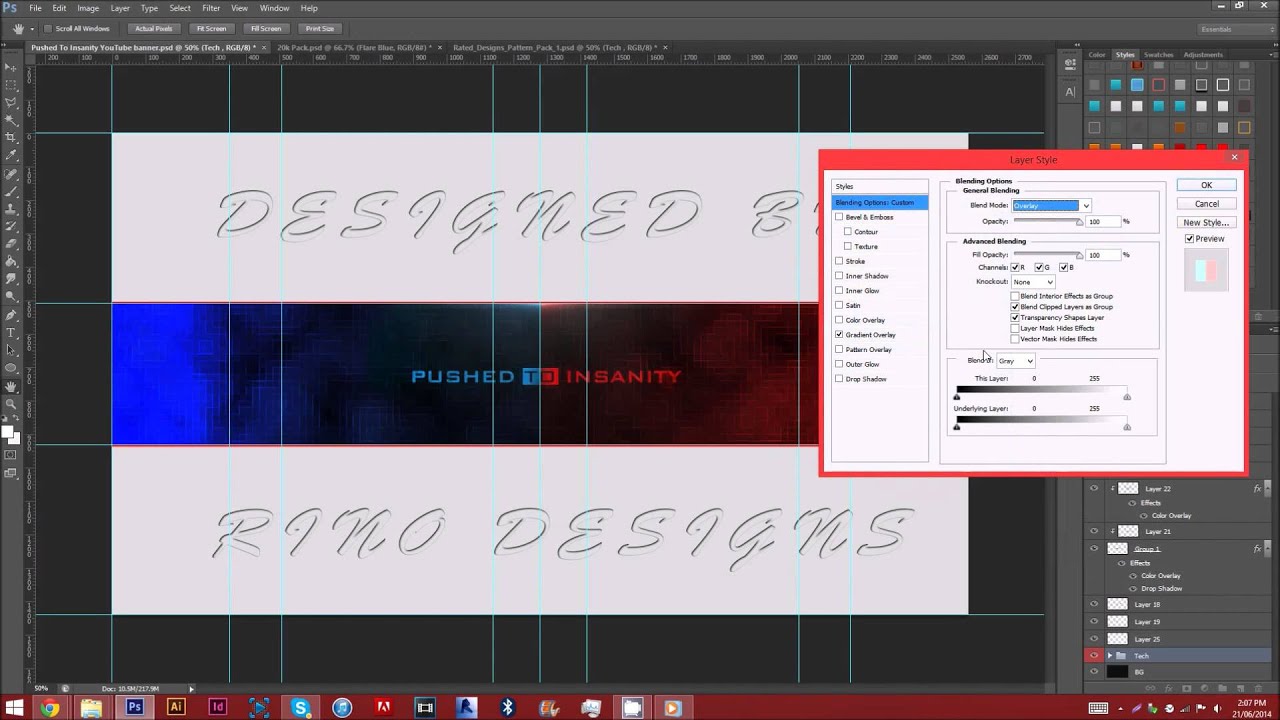The height and width of the screenshot is (720, 1280).
Task: Click the foreground color swatch
Action: 8,433
